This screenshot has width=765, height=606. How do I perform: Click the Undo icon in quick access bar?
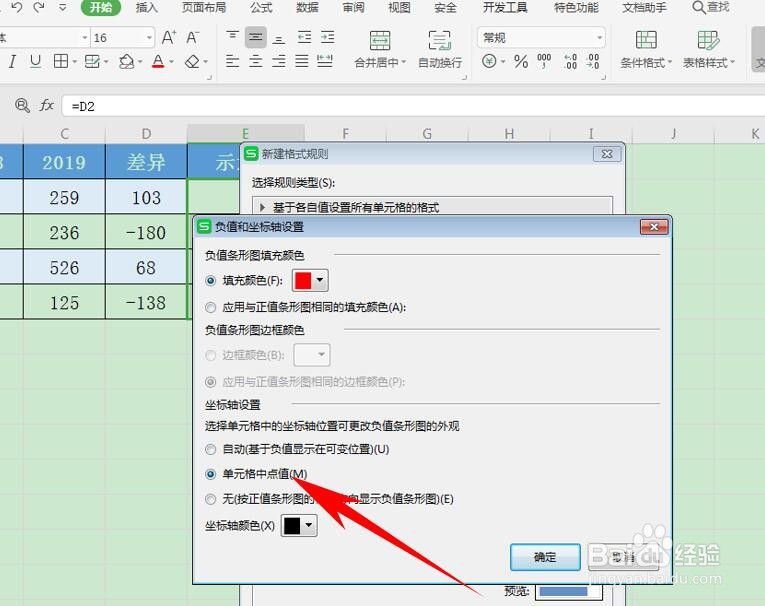17,7
